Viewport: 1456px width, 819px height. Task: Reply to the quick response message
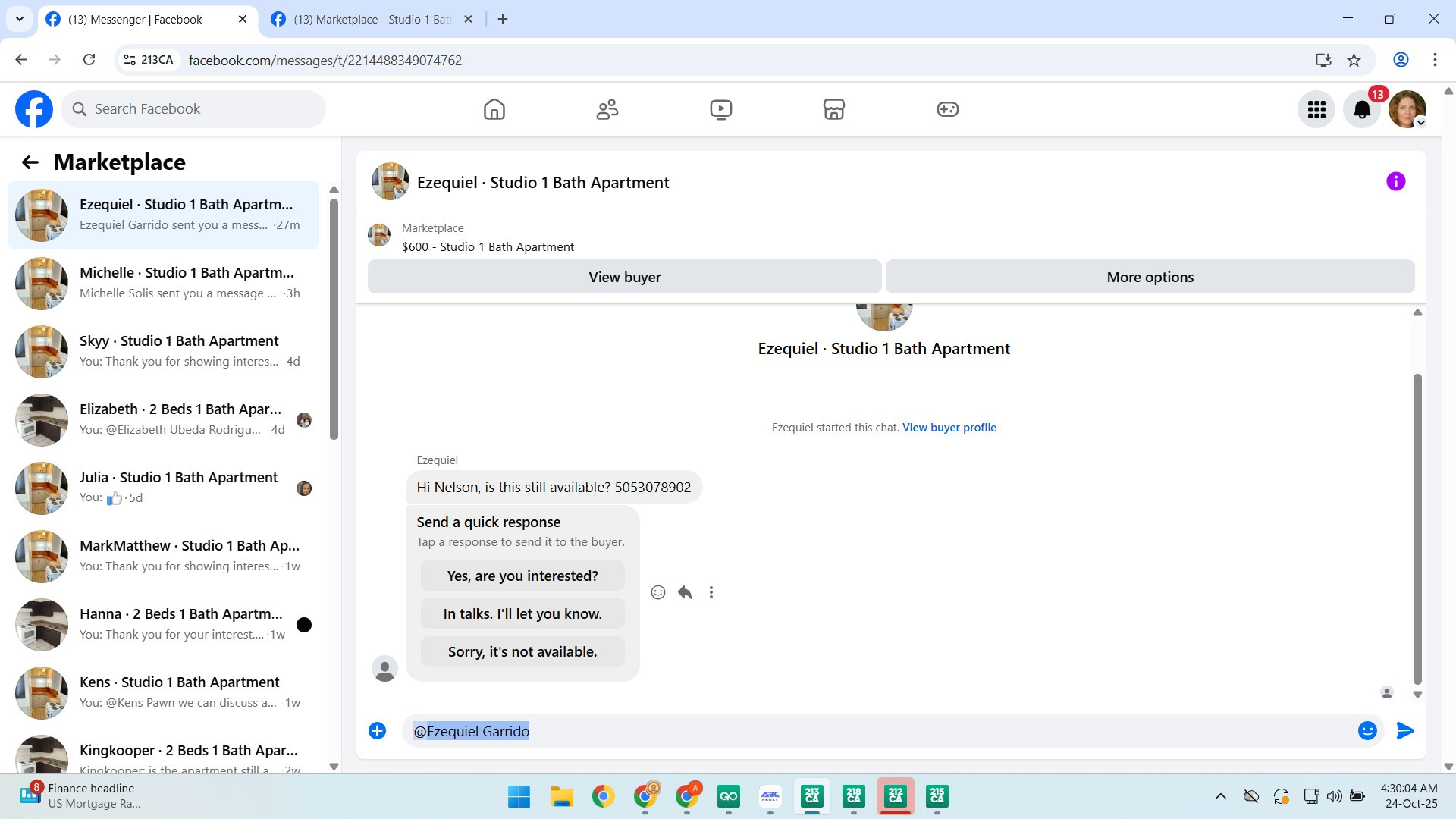[685, 592]
